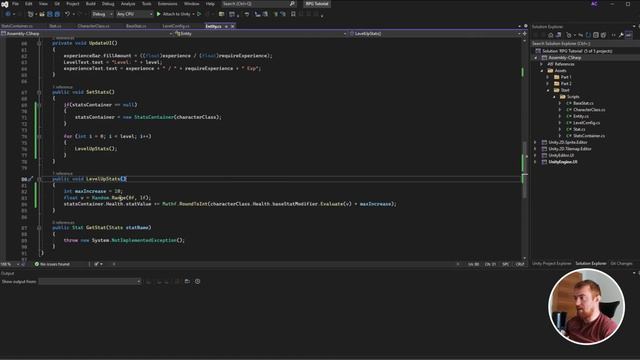Click the Attach to Unity button label

[x=176, y=14]
